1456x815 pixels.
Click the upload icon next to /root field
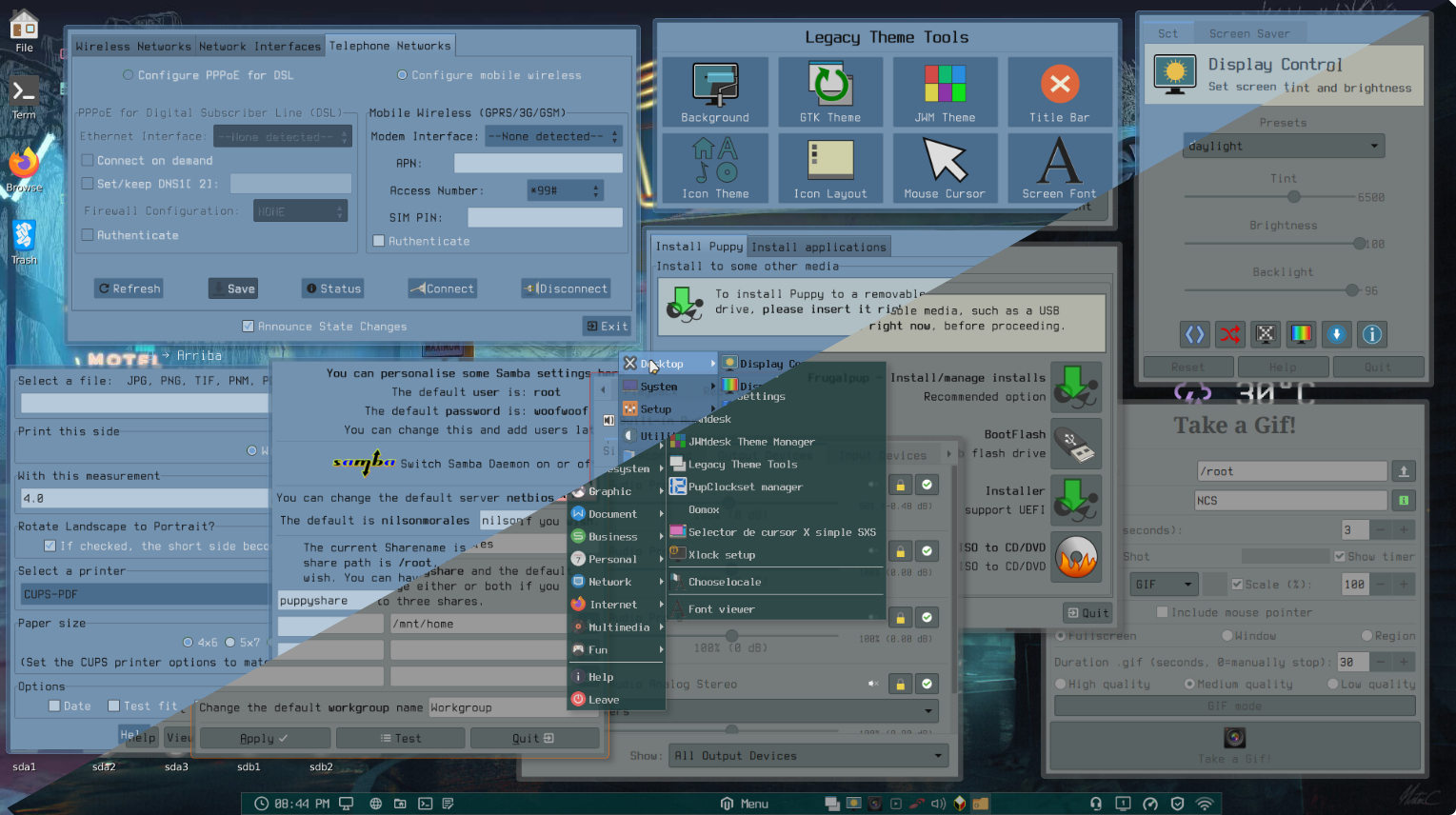1403,471
